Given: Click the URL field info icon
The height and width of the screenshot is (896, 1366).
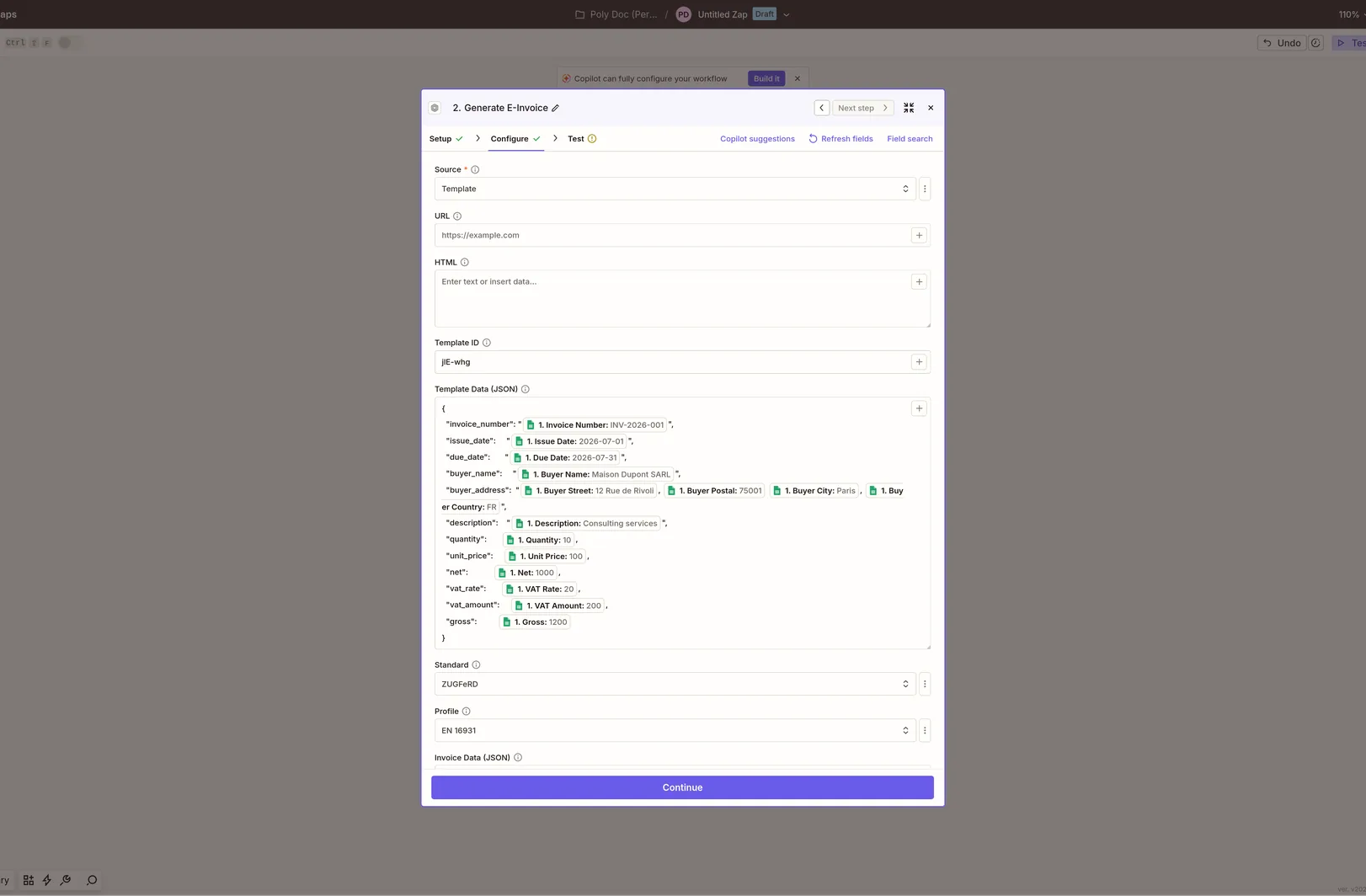Looking at the screenshot, I should coord(457,216).
